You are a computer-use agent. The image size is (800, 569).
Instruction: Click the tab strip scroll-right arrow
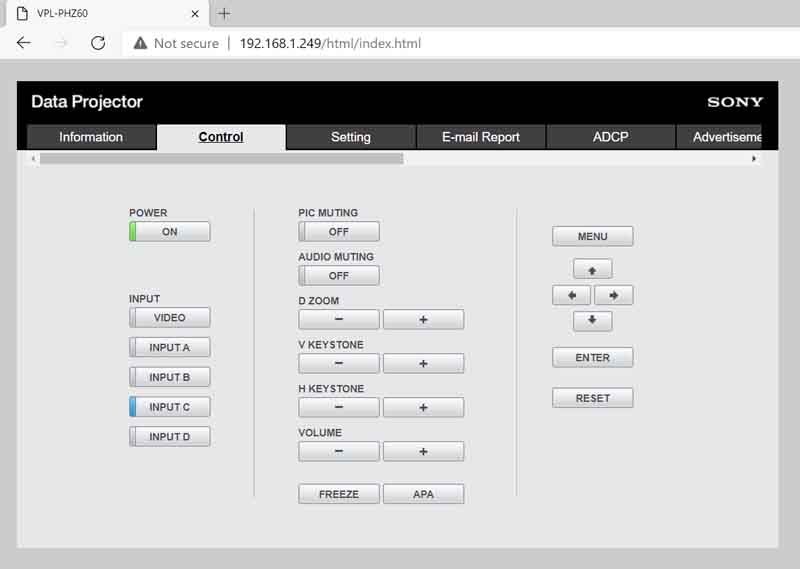[x=754, y=159]
